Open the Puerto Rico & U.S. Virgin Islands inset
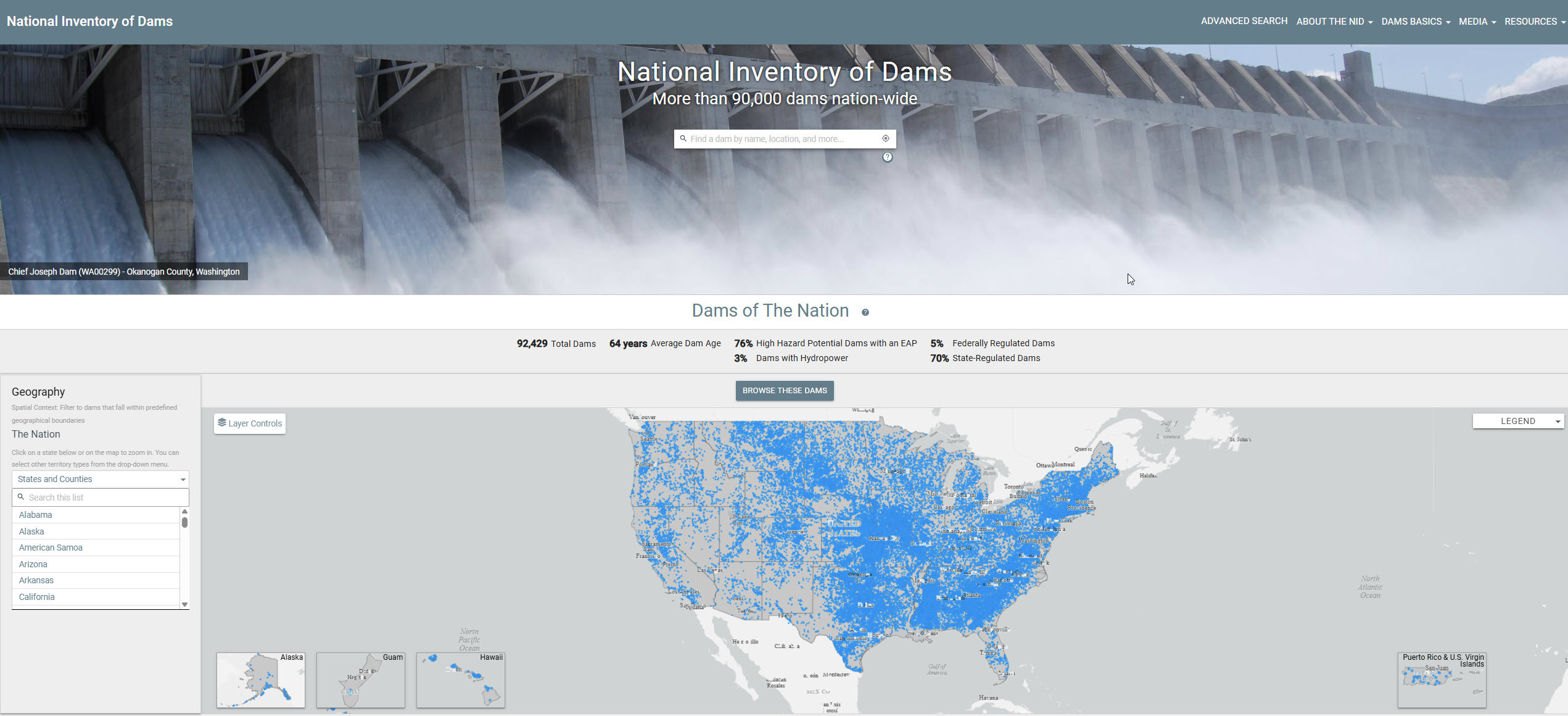Viewport: 1568px width, 716px height. point(1442,680)
